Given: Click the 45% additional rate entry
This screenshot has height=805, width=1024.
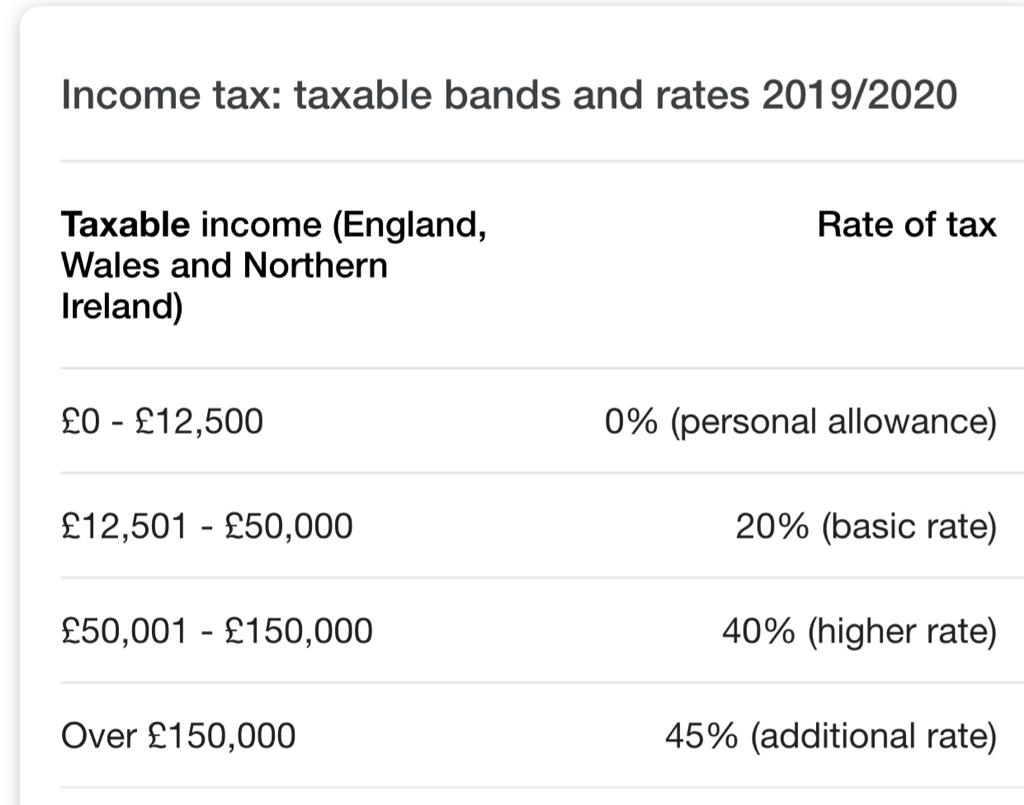Looking at the screenshot, I should tap(831, 736).
